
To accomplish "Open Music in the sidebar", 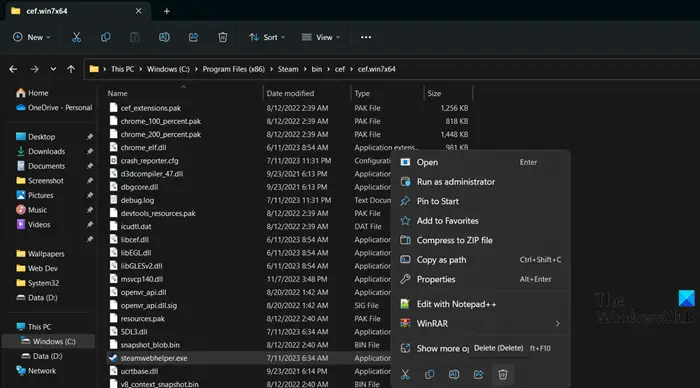I will pos(31,210).
